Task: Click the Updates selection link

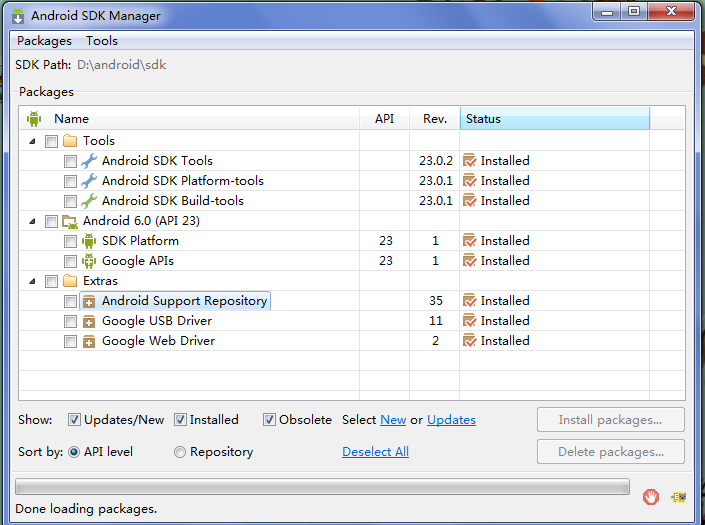Action: [451, 420]
